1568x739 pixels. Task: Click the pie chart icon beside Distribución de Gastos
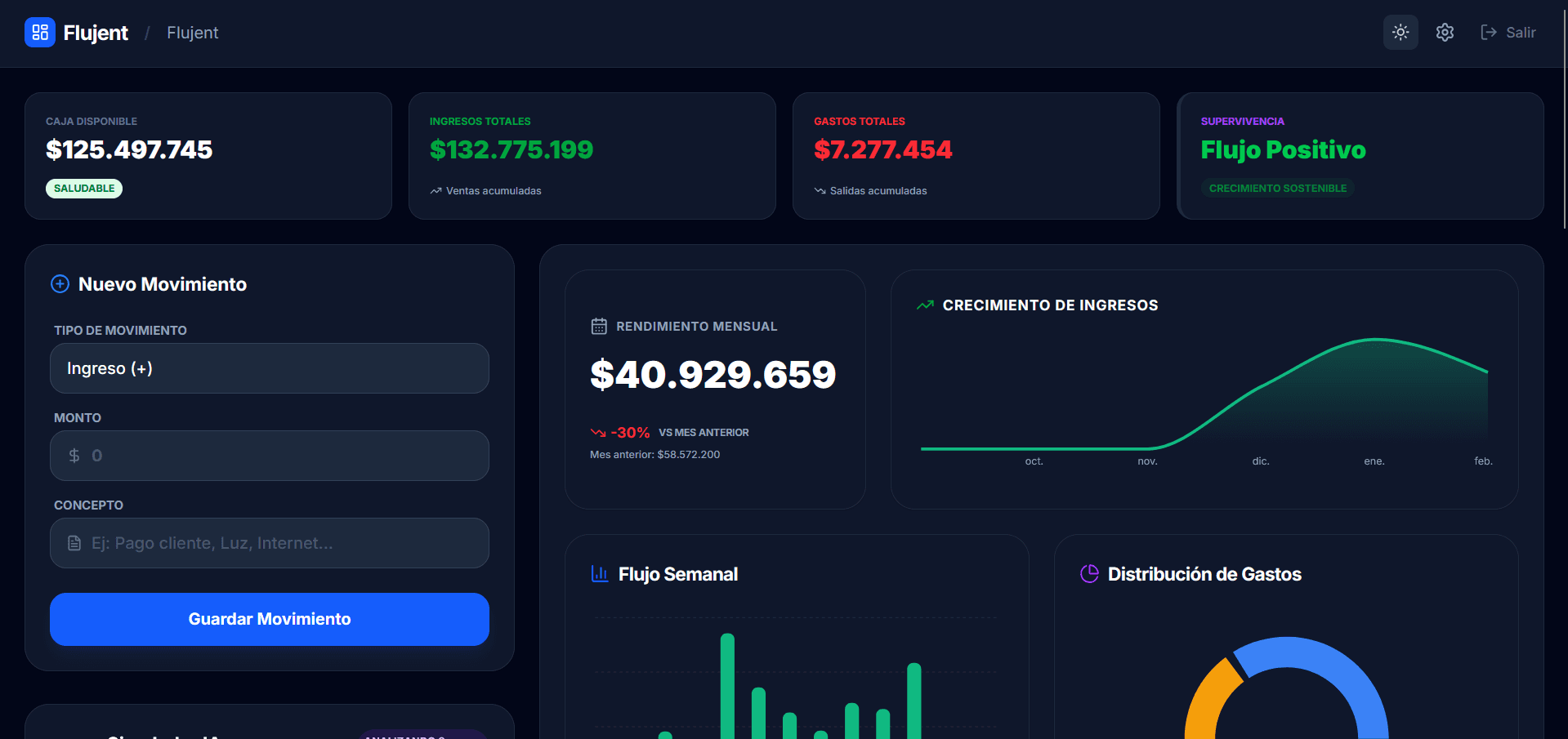click(x=1088, y=573)
